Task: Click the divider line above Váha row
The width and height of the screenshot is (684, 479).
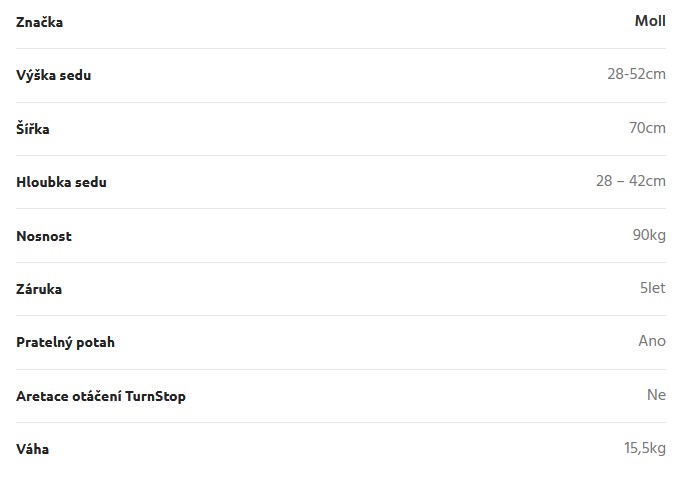Action: click(x=341, y=422)
